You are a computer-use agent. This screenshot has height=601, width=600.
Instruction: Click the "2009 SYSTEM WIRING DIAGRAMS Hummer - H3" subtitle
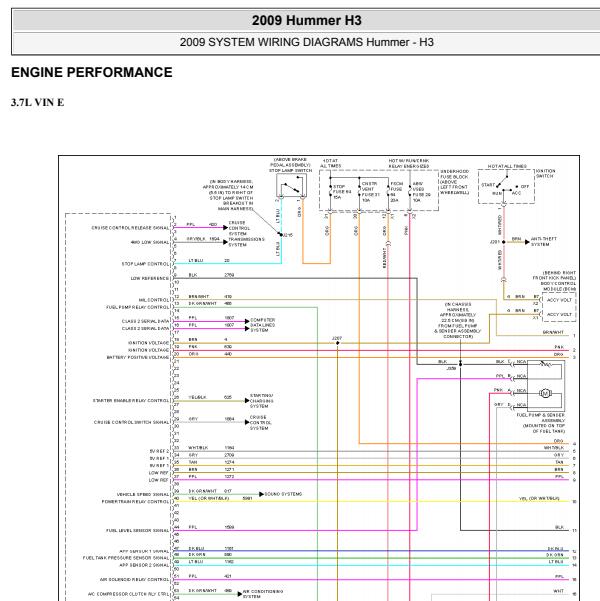[306, 42]
